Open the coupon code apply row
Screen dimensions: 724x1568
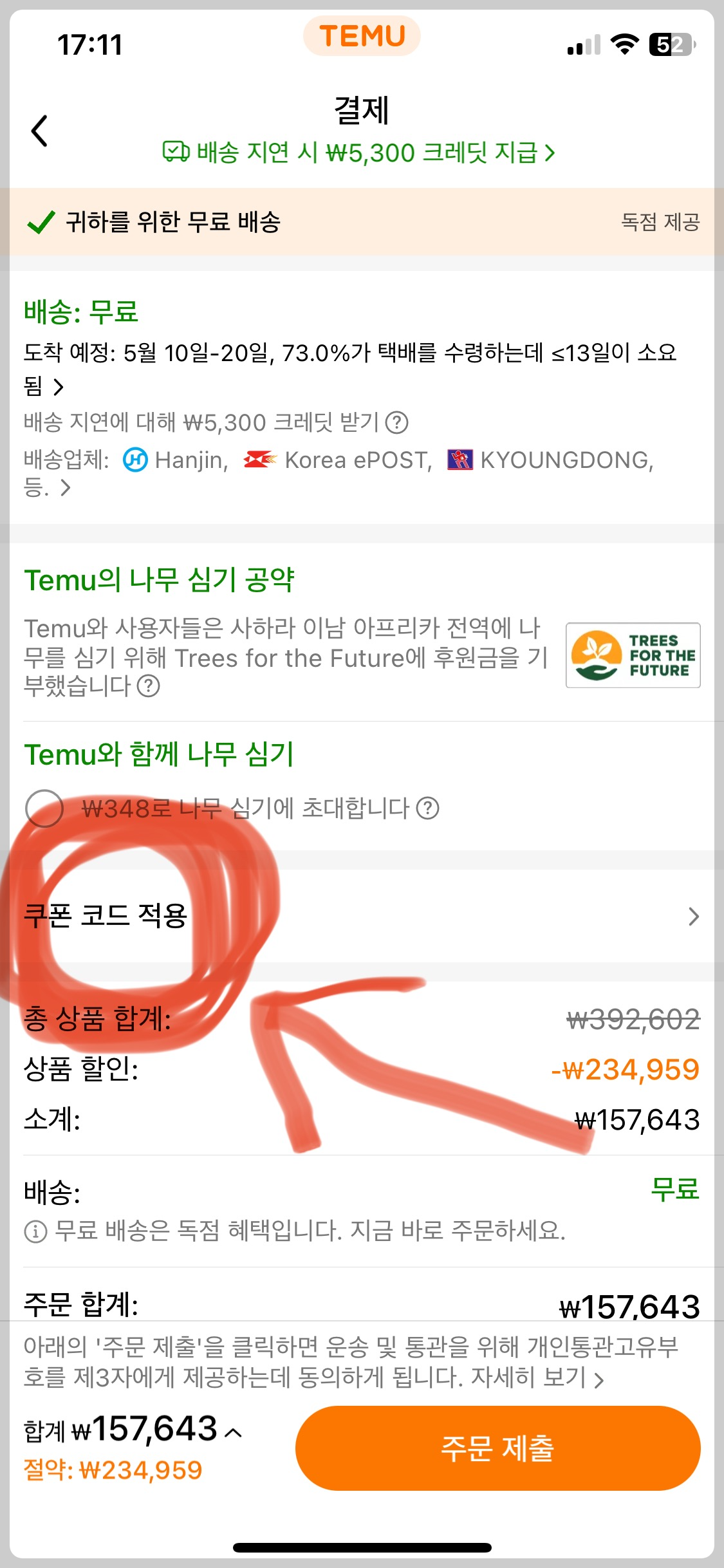pyautogui.click(x=362, y=916)
